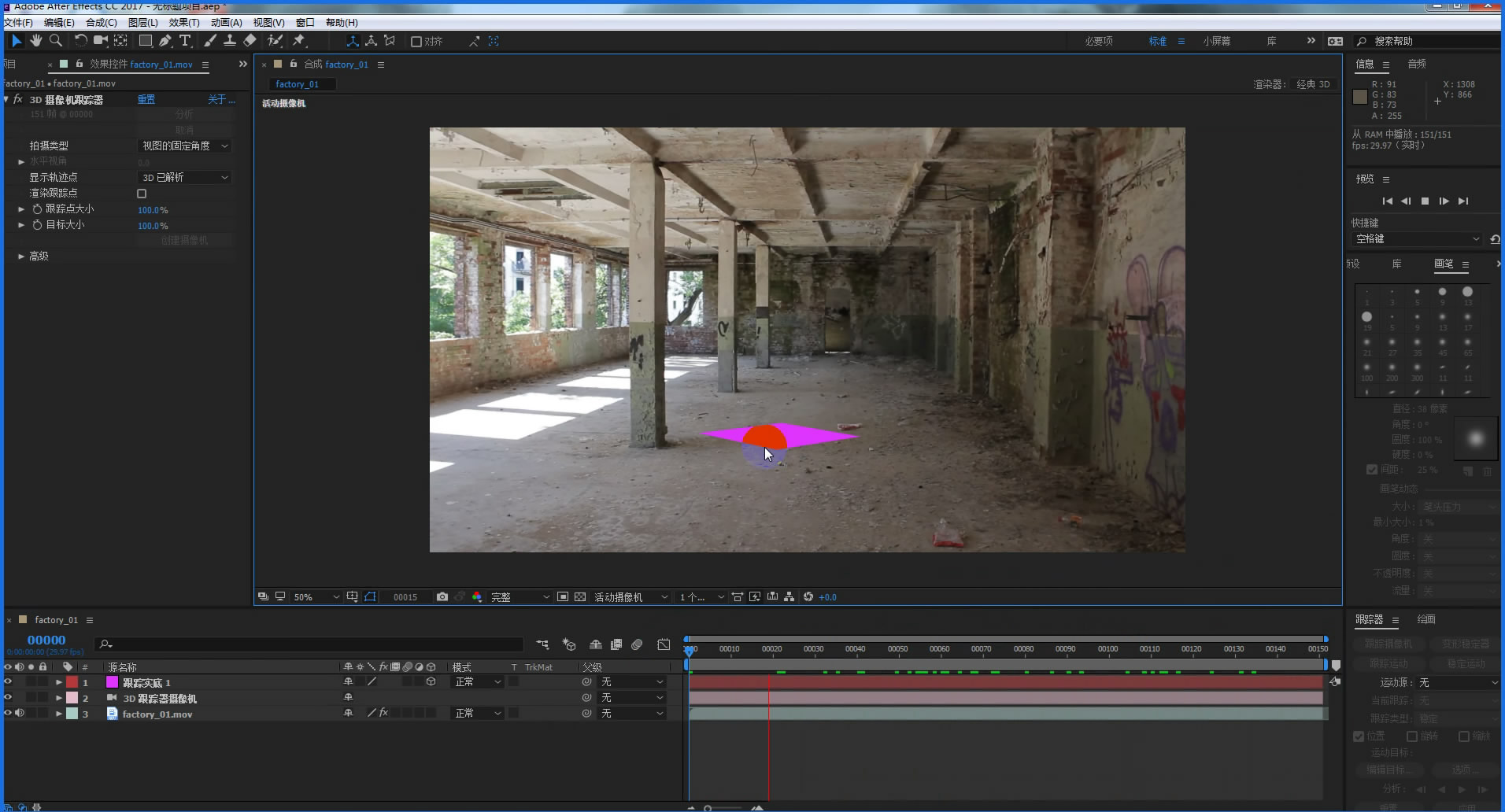Select the Brush tool

(x=210, y=41)
